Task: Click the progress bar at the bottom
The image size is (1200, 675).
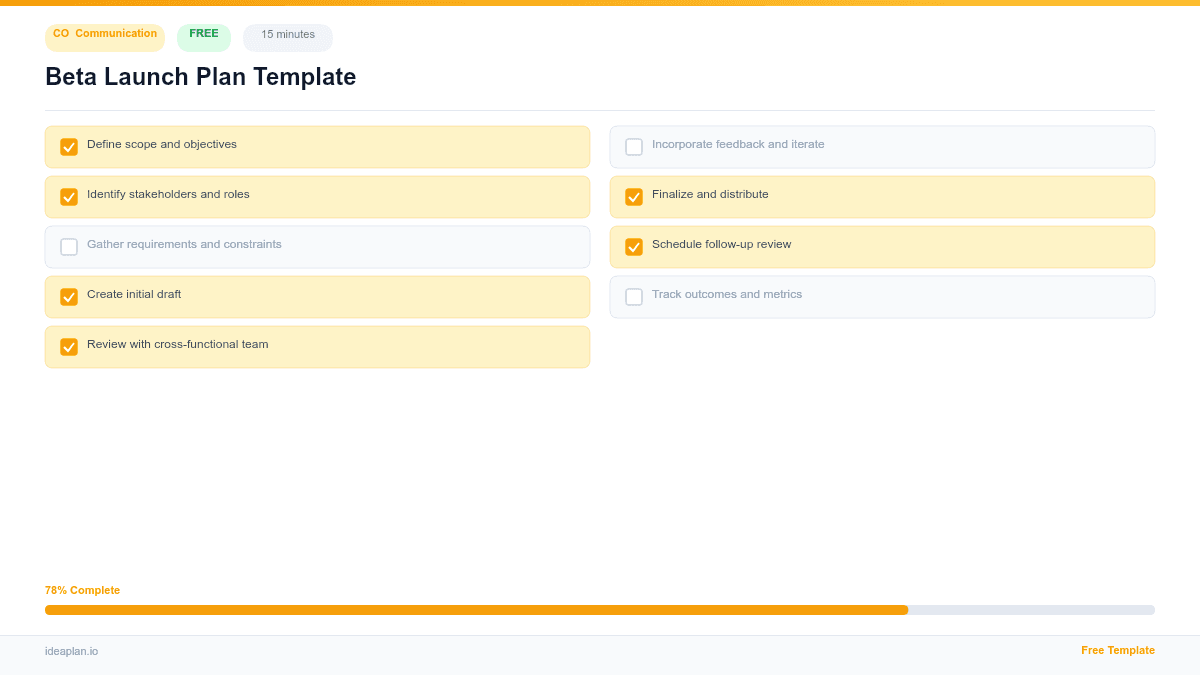Action: [600, 609]
